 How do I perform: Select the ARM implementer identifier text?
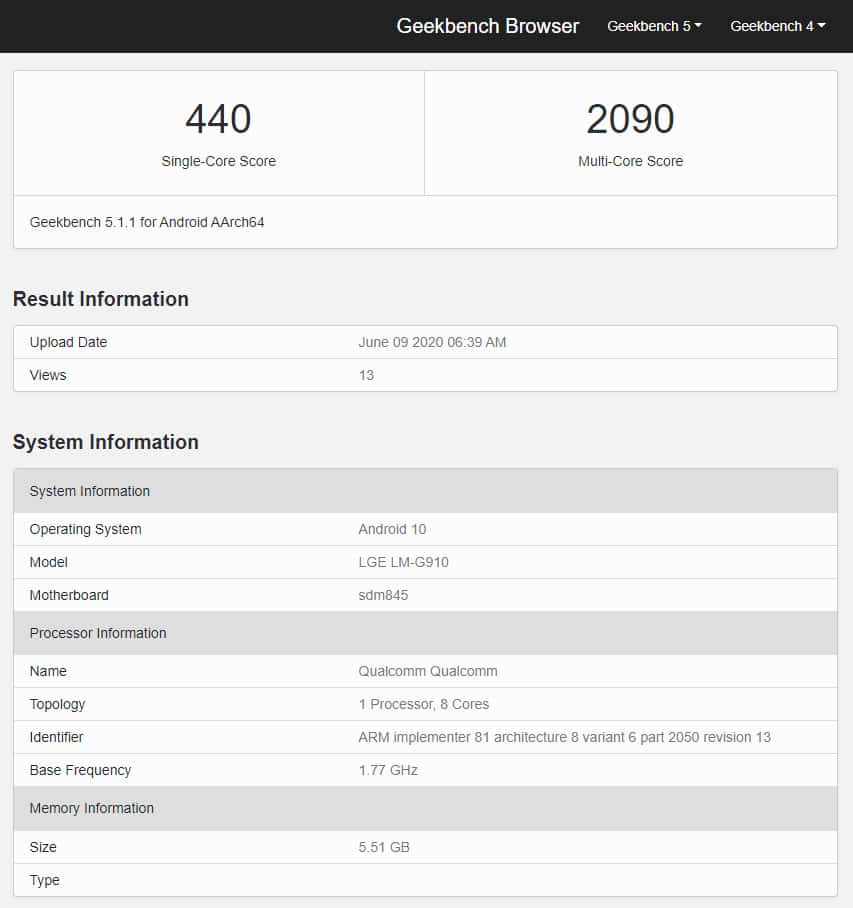click(564, 737)
